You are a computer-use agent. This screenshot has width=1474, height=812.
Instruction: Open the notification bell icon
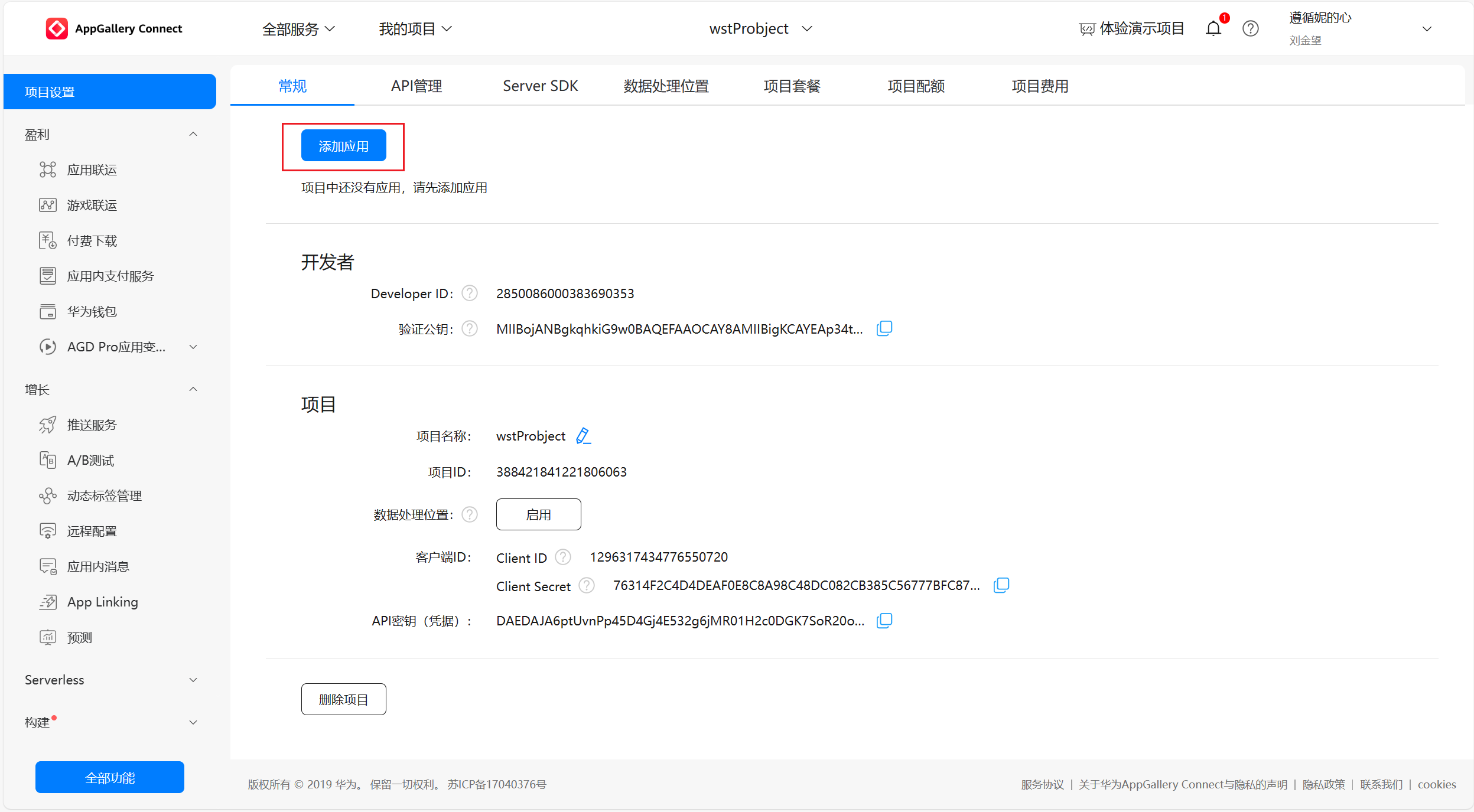click(1213, 28)
